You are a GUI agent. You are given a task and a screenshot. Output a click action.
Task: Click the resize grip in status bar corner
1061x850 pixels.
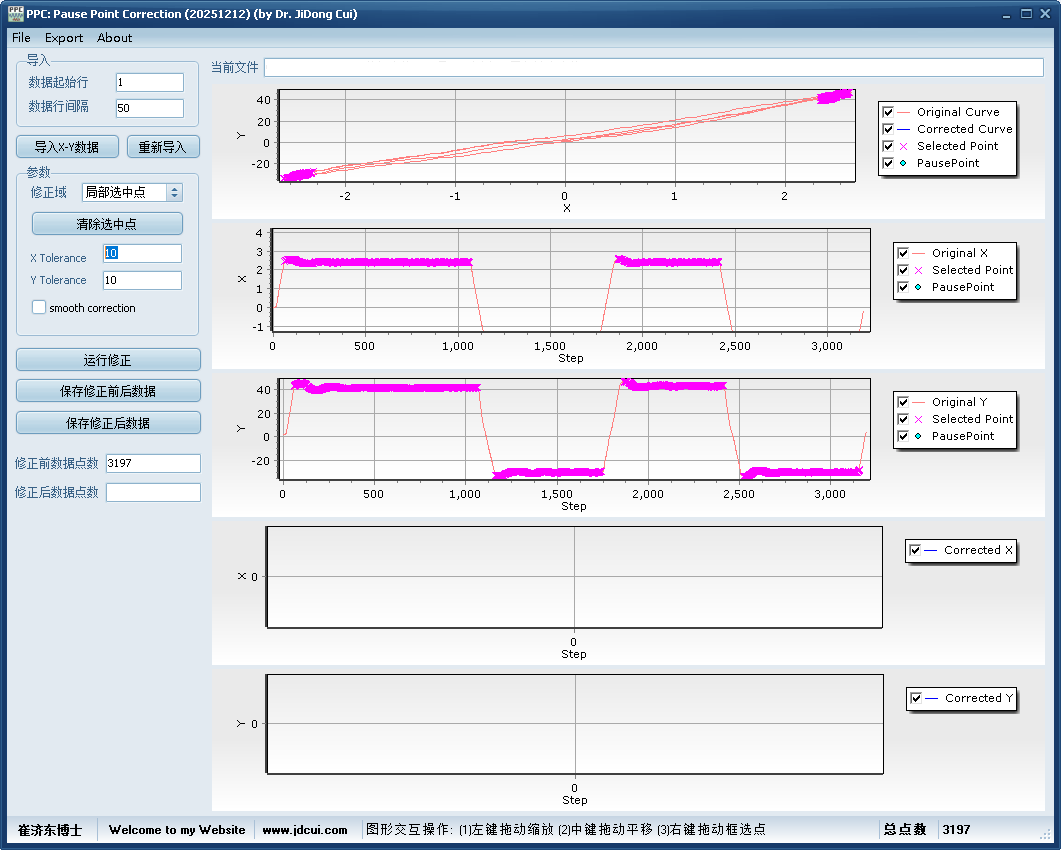point(1045,834)
